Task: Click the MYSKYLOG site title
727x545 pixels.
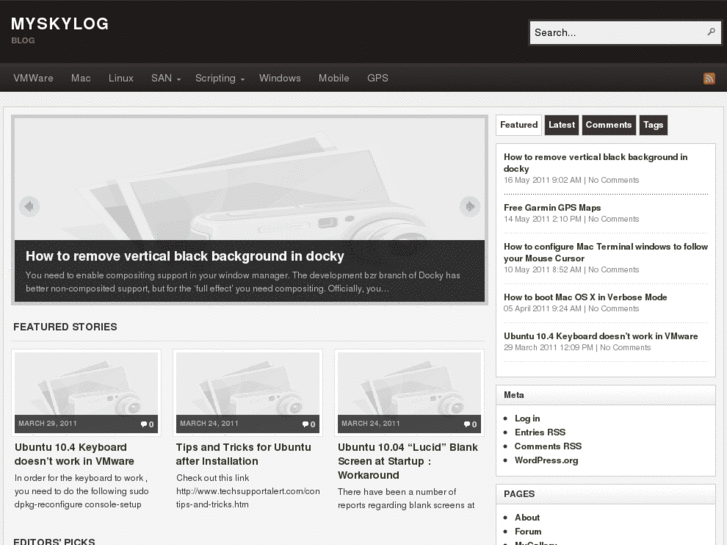Action: tap(60, 24)
